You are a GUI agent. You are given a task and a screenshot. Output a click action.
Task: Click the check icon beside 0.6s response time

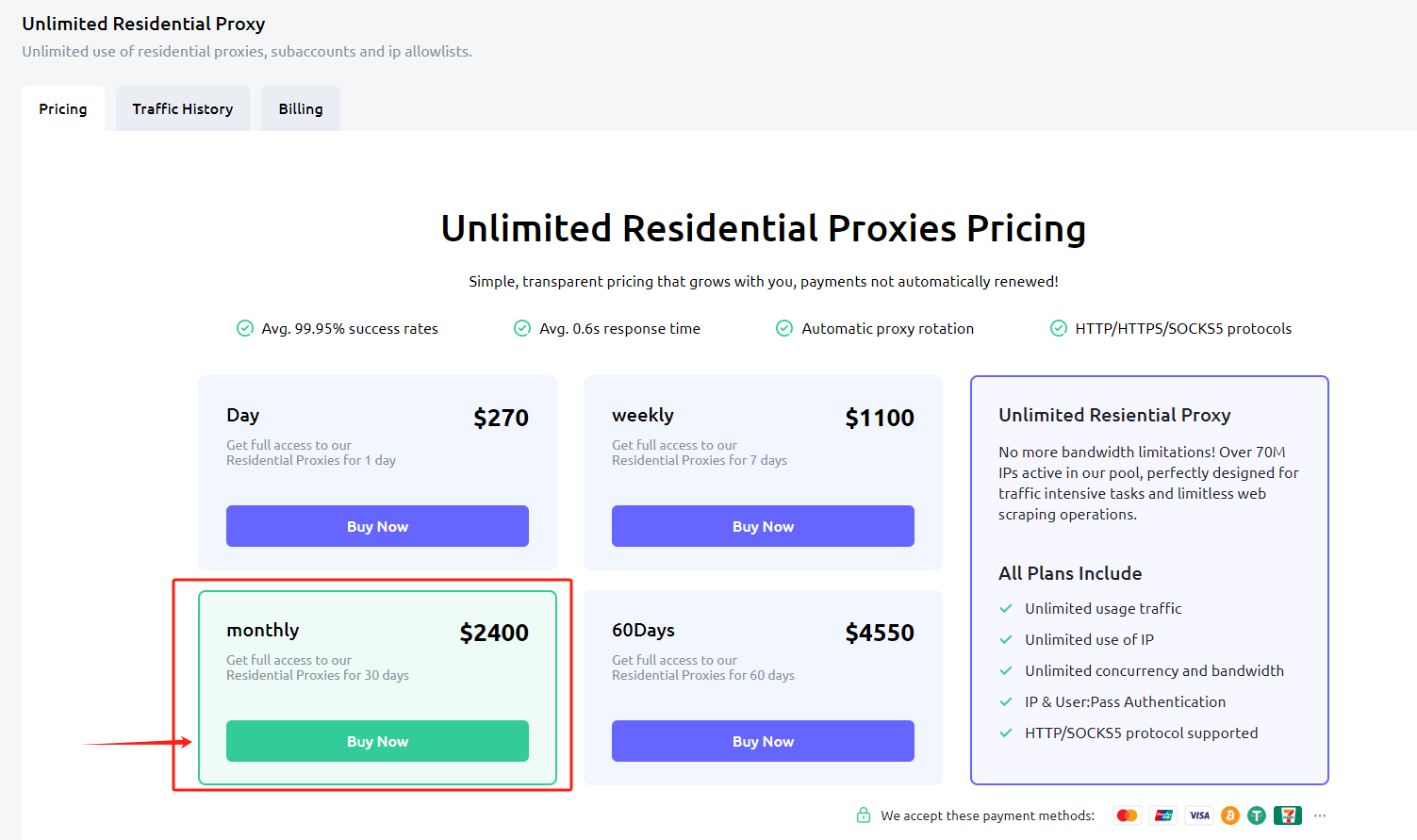pyautogui.click(x=522, y=328)
